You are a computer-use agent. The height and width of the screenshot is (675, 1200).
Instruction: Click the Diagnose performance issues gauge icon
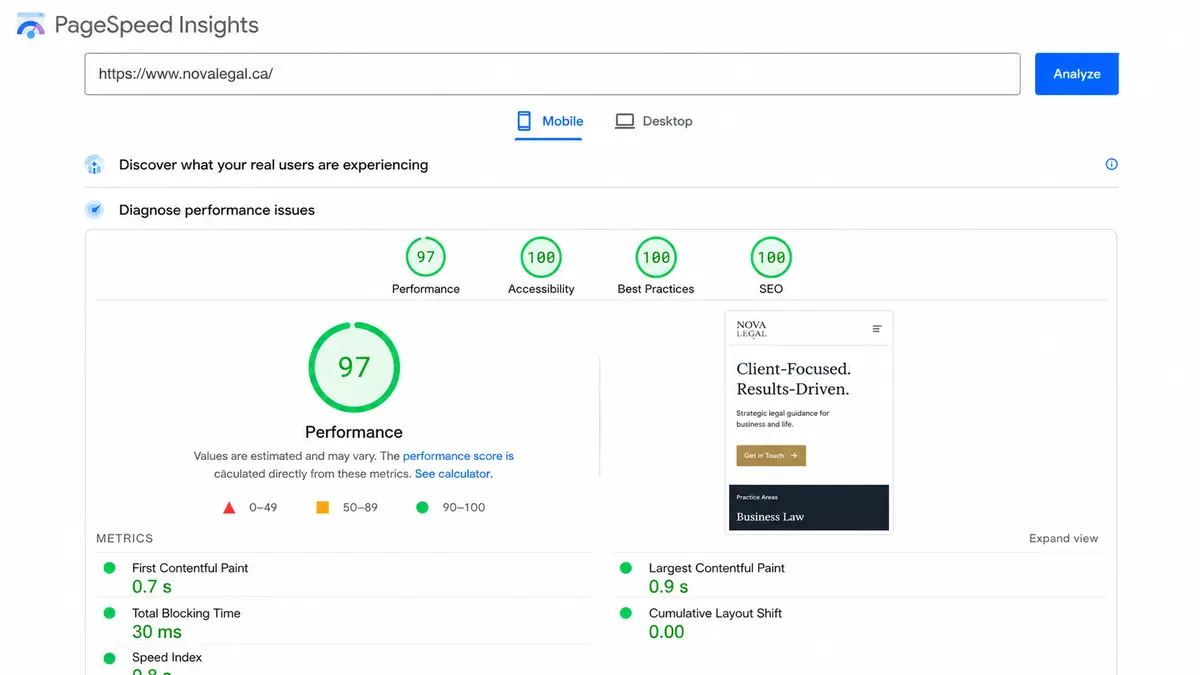[x=94, y=210]
